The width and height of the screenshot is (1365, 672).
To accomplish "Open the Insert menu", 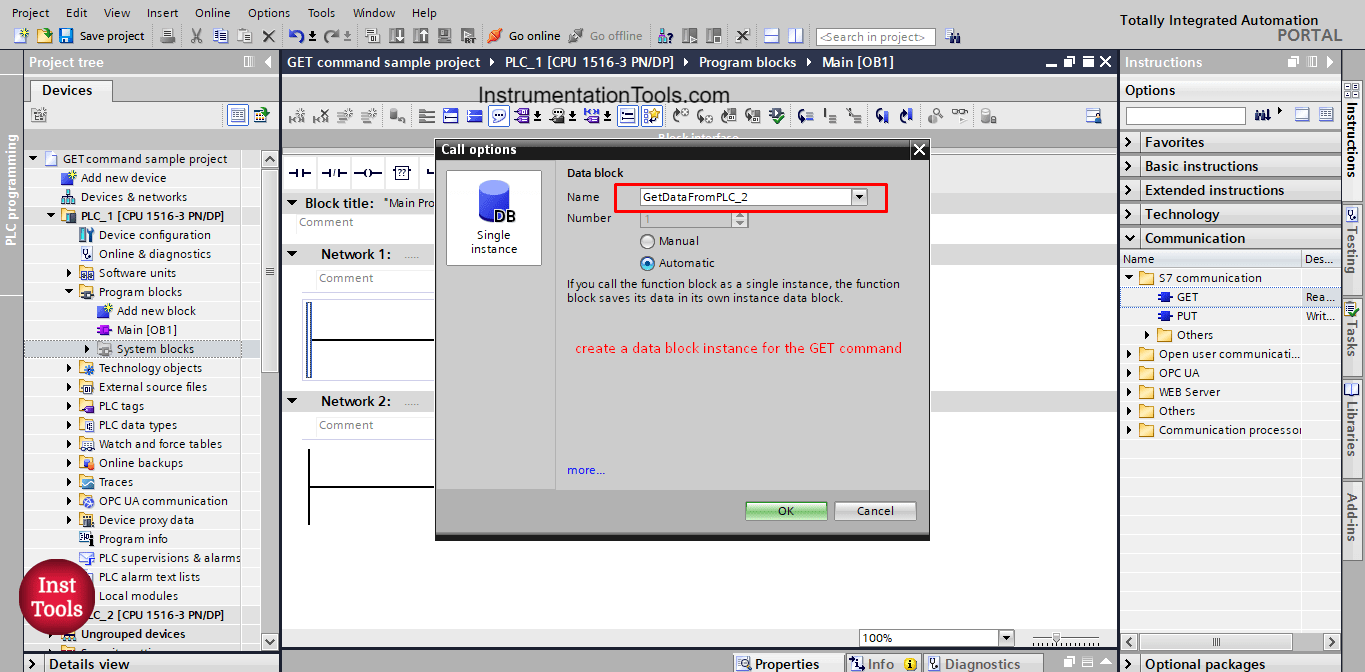I will pyautogui.click(x=163, y=13).
